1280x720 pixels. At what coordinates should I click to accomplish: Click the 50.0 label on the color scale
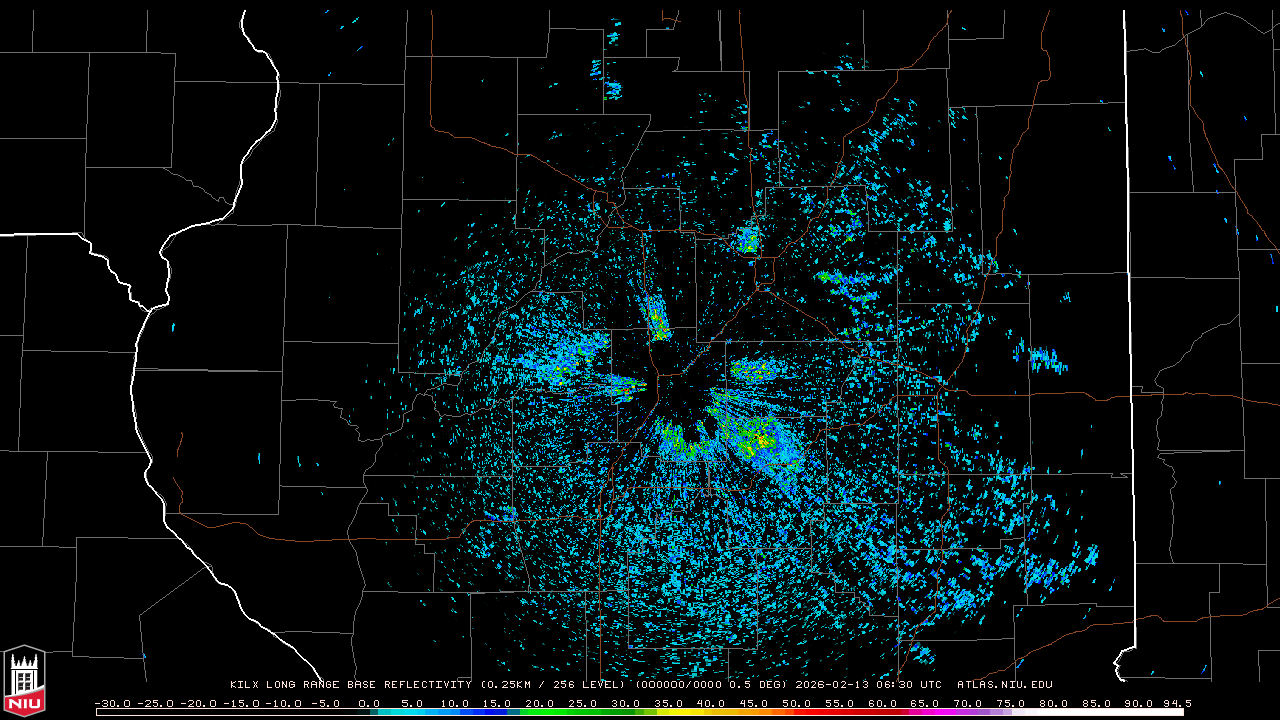click(x=797, y=703)
